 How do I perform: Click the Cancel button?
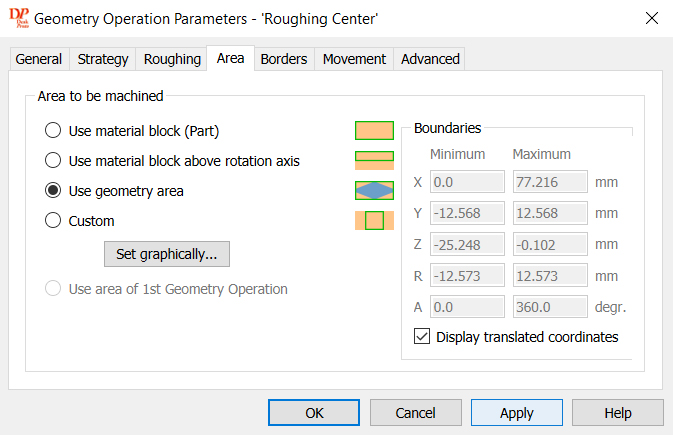[415, 413]
